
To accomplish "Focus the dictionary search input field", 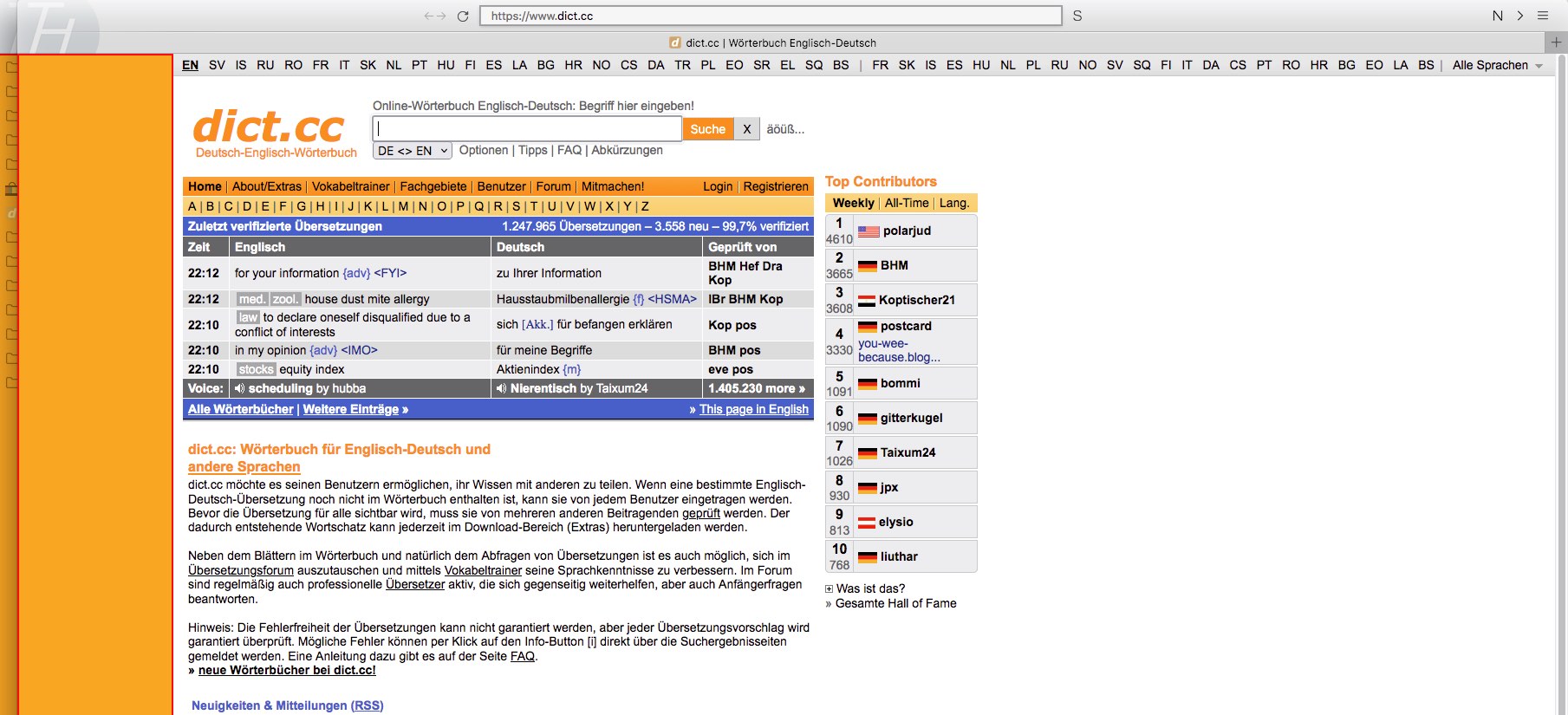I will point(527,129).
